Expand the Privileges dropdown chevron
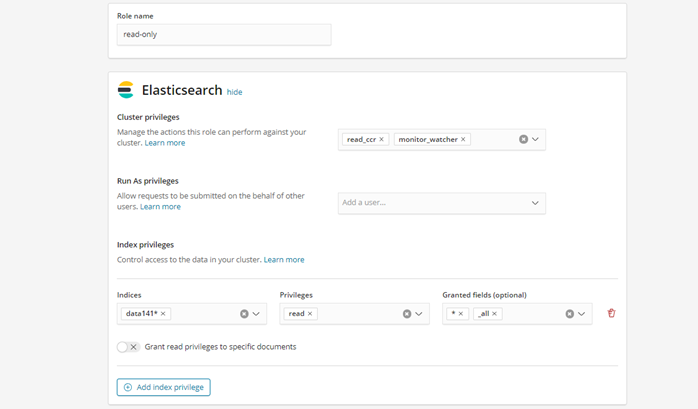 click(418, 314)
